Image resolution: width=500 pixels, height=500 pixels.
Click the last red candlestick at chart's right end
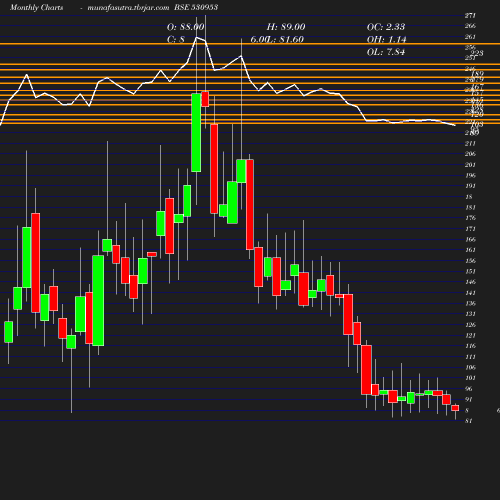[455, 408]
